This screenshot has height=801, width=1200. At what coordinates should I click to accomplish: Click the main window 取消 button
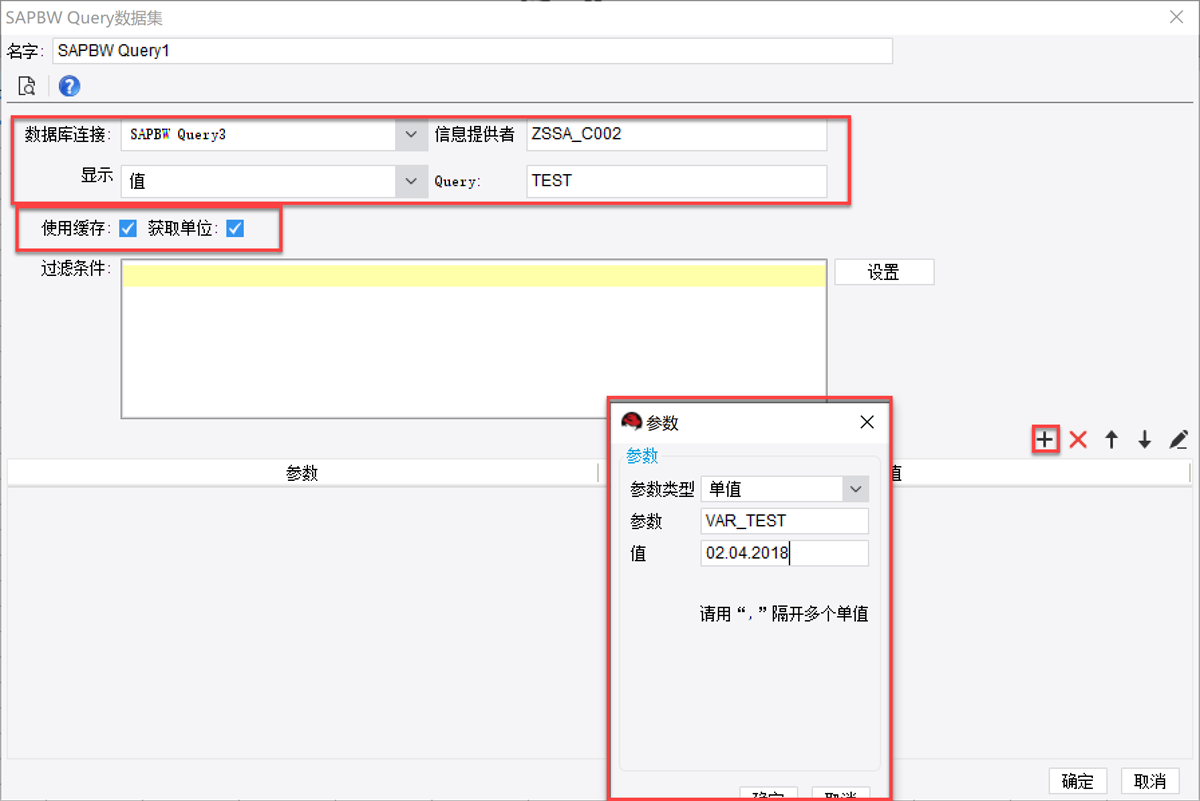1150,781
